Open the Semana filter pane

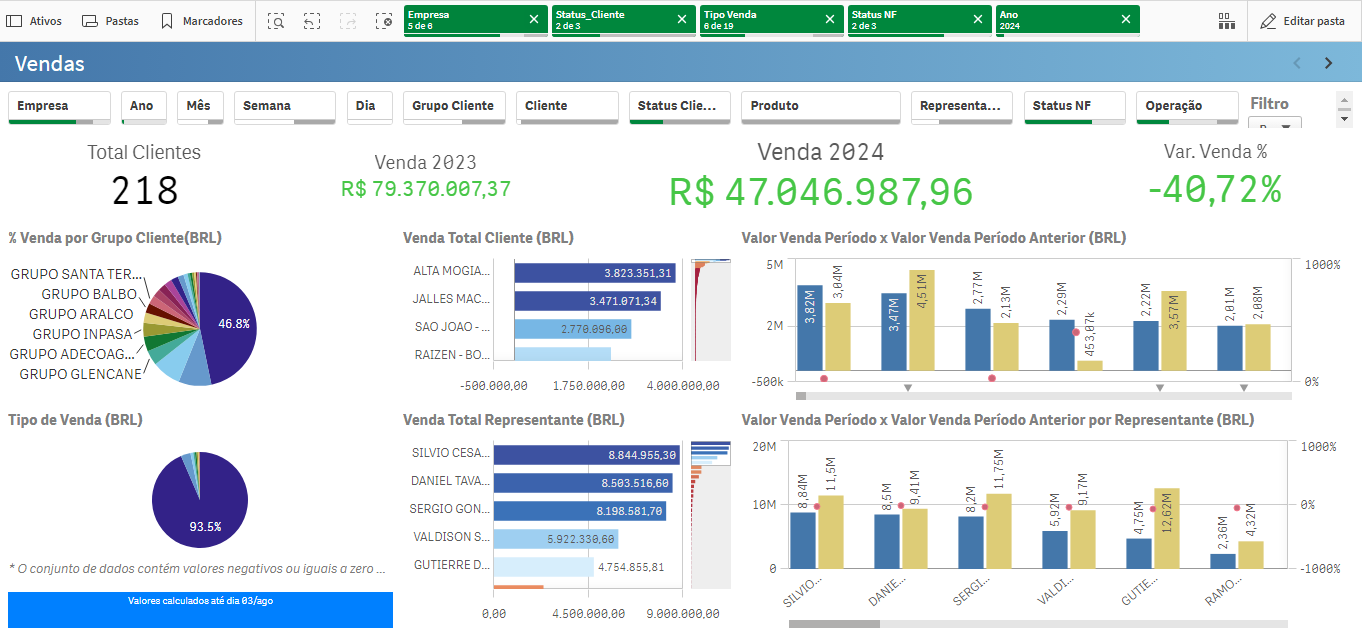coord(285,106)
